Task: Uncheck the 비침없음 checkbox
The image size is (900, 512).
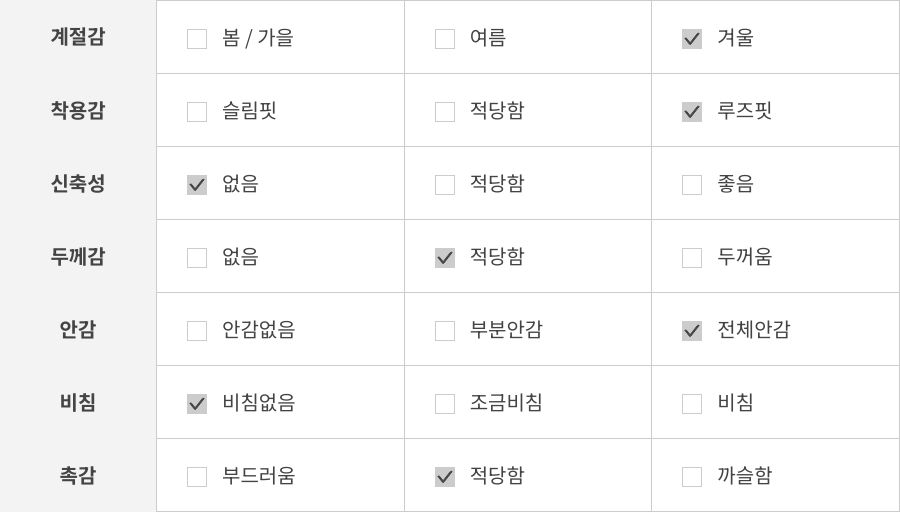Action: pos(197,404)
